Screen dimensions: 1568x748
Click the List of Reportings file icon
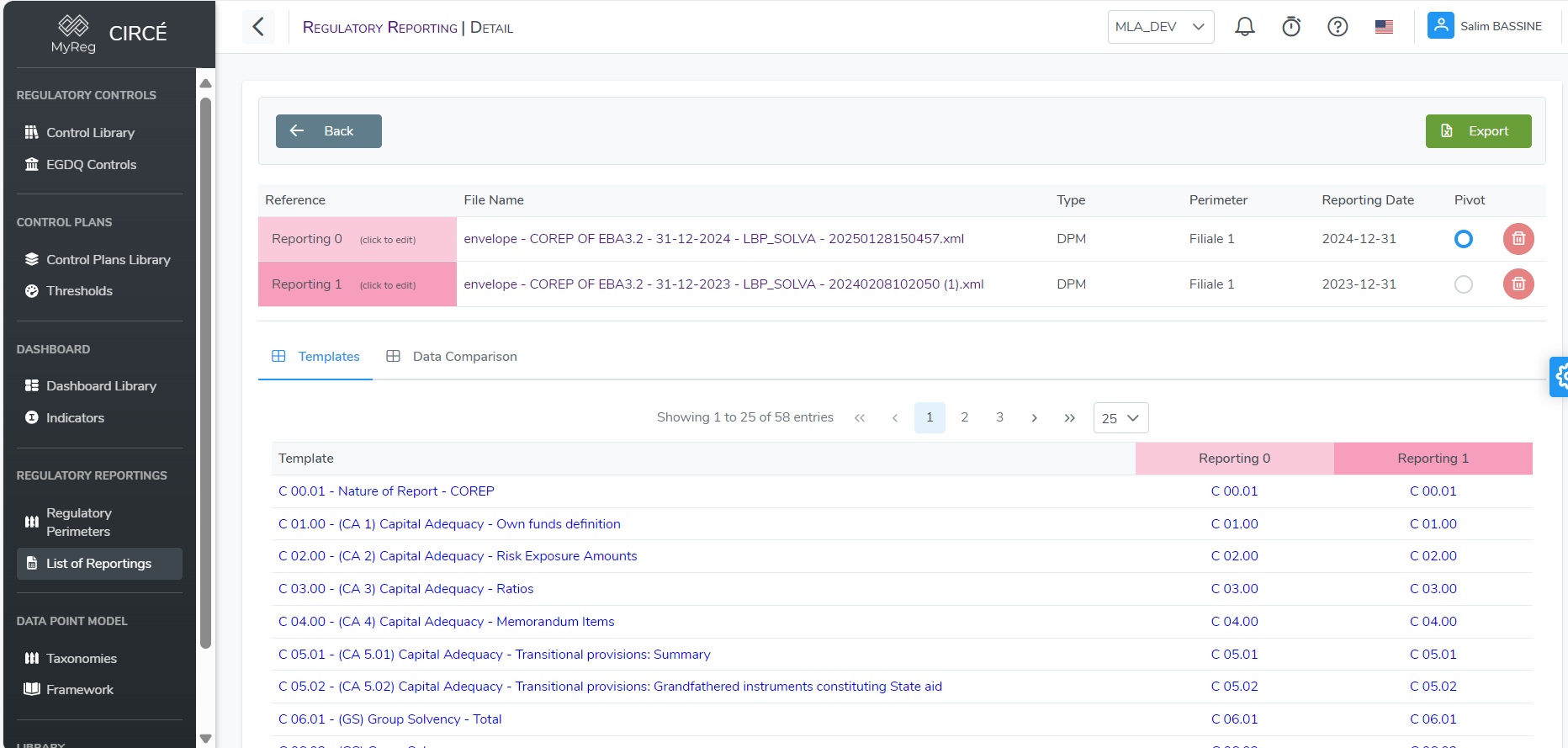click(x=32, y=563)
